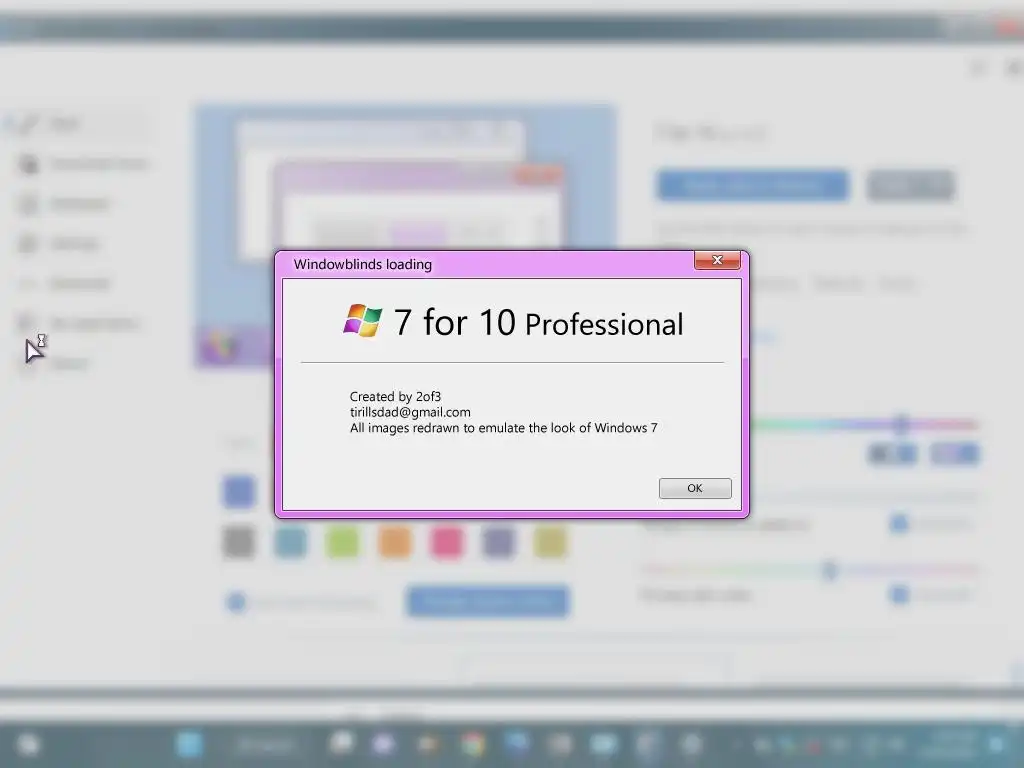Select the style preview thumbnail in background
1024x768 pixels.
pos(405,235)
